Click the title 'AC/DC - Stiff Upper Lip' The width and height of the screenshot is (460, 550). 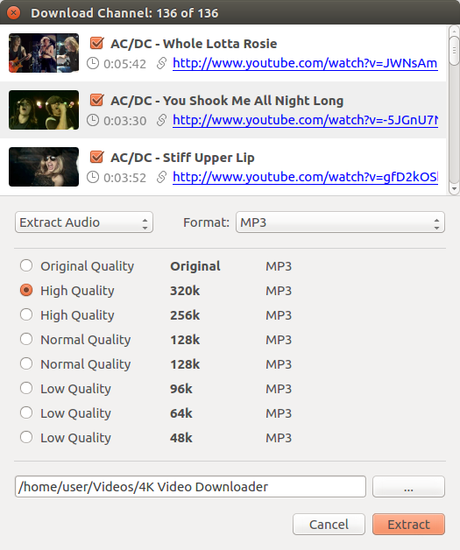click(182, 157)
